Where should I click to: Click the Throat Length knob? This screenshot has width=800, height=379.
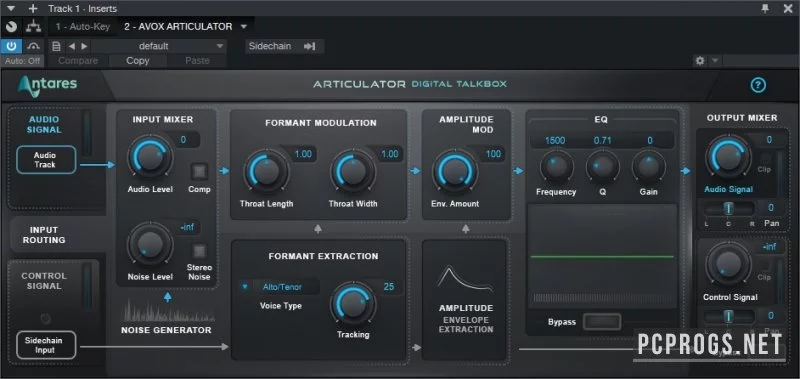coord(266,171)
